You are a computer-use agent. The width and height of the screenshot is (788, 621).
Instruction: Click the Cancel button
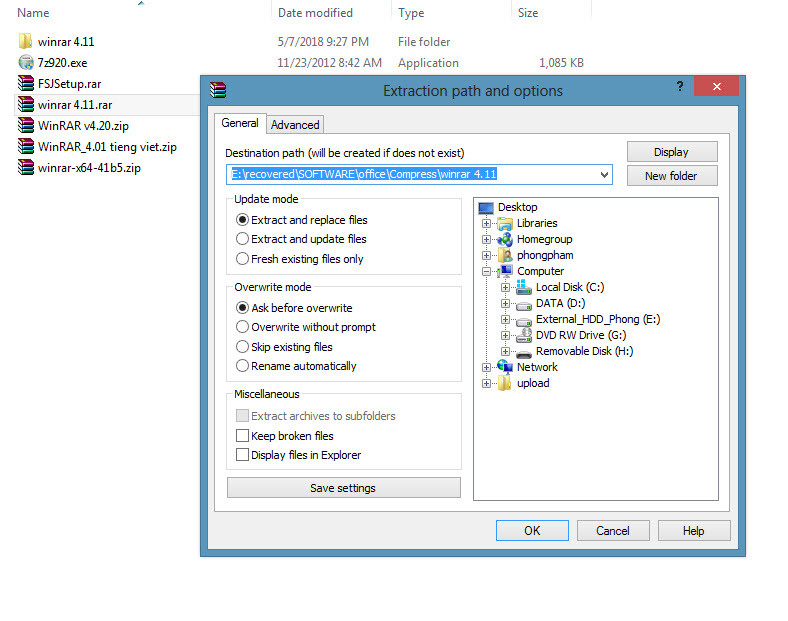click(x=613, y=531)
